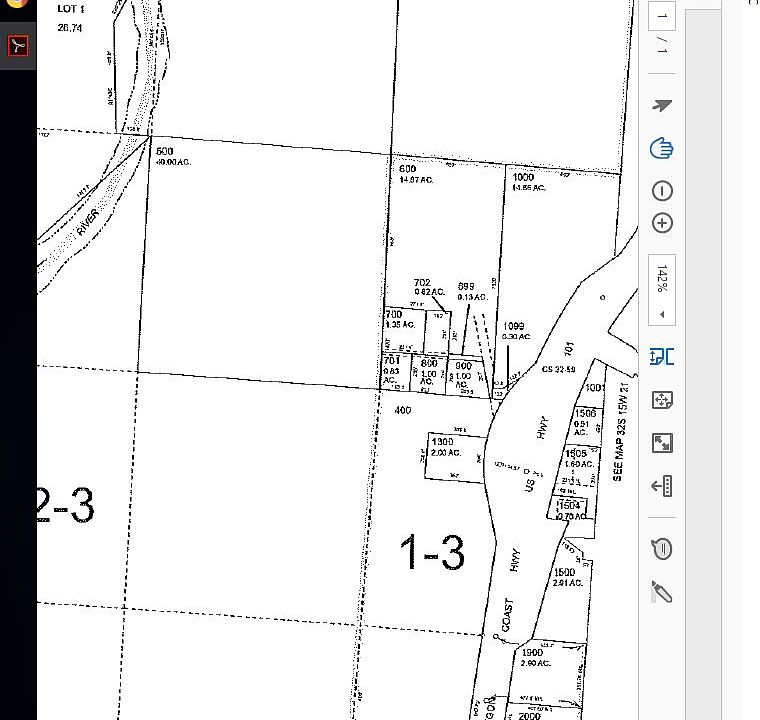Open the zoom level dropdown arrow
The height and width of the screenshot is (720, 760).
(662, 315)
